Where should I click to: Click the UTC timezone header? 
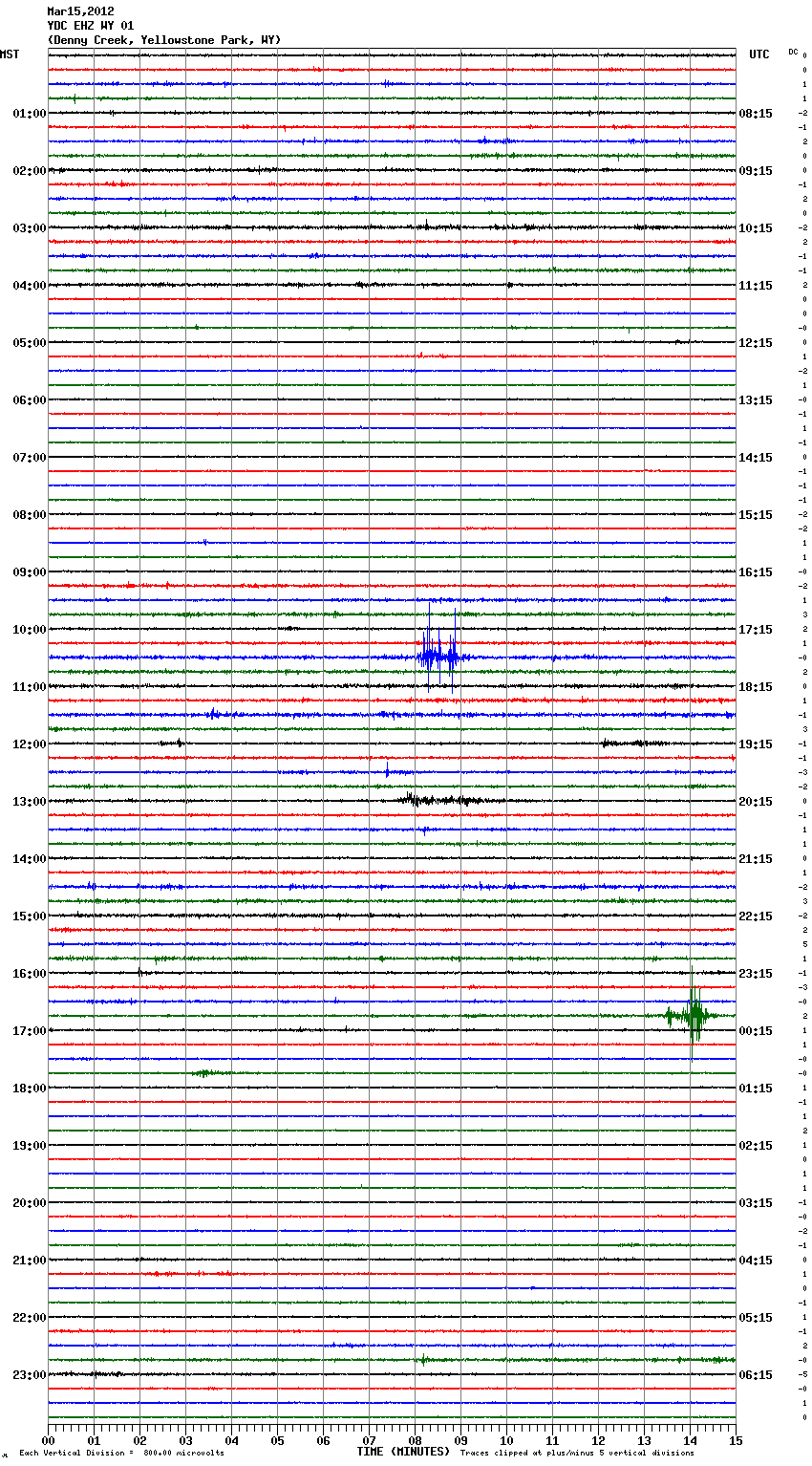(x=759, y=54)
